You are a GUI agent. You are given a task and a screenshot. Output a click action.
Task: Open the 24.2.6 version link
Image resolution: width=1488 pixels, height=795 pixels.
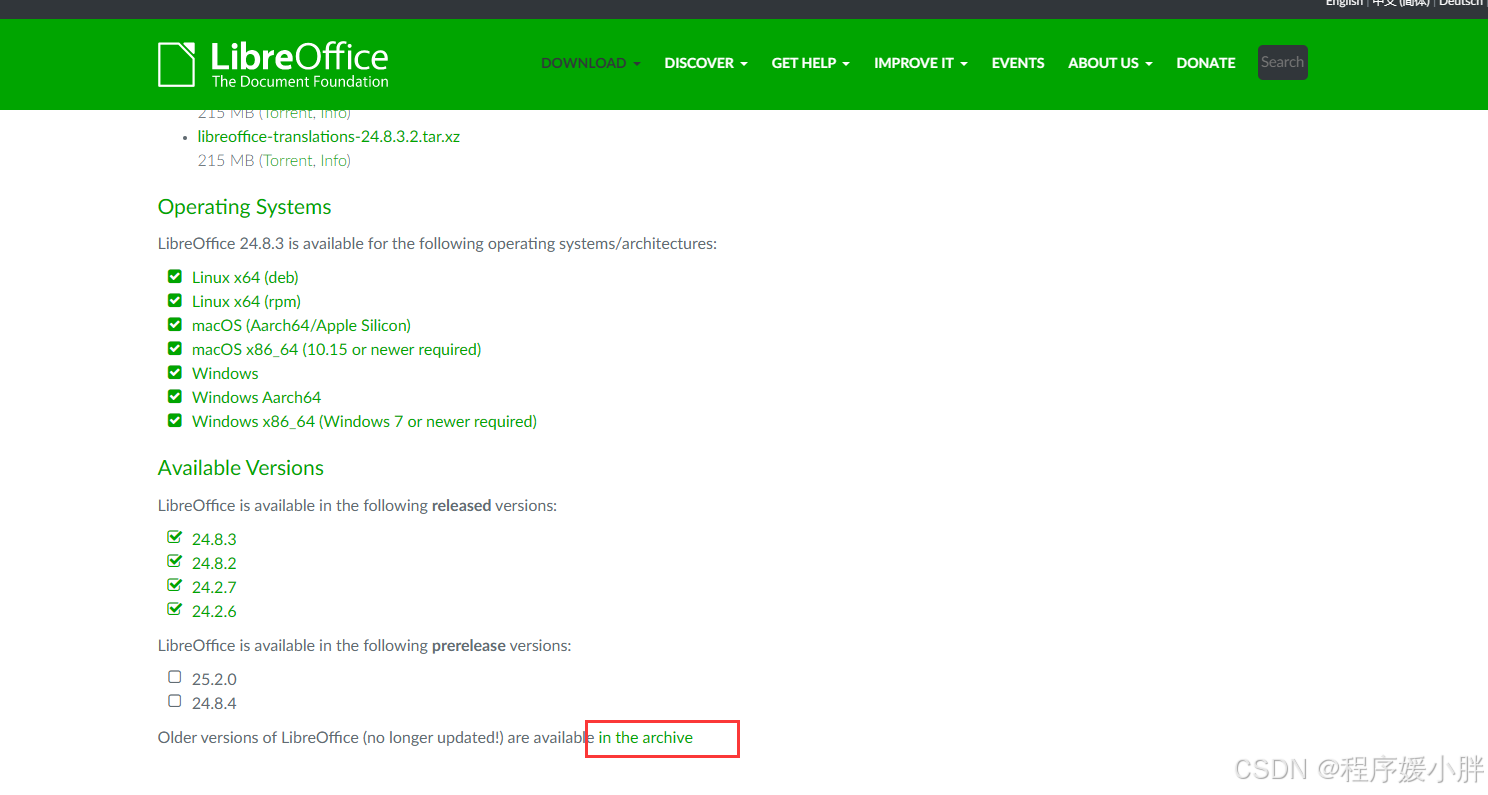pyautogui.click(x=214, y=611)
